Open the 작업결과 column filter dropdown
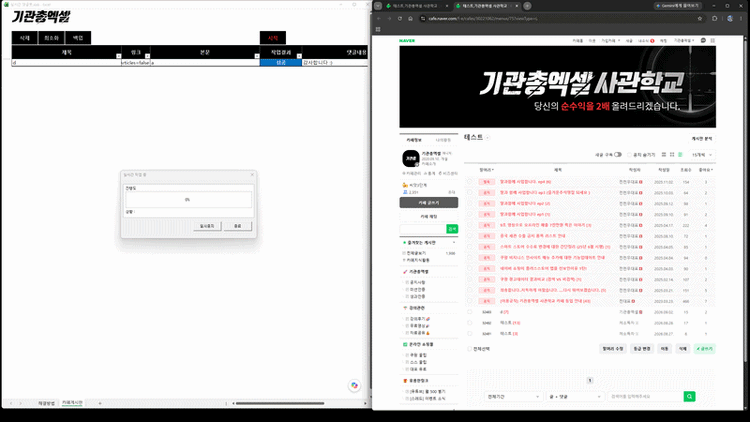This screenshot has width=750, height=422. click(299, 56)
